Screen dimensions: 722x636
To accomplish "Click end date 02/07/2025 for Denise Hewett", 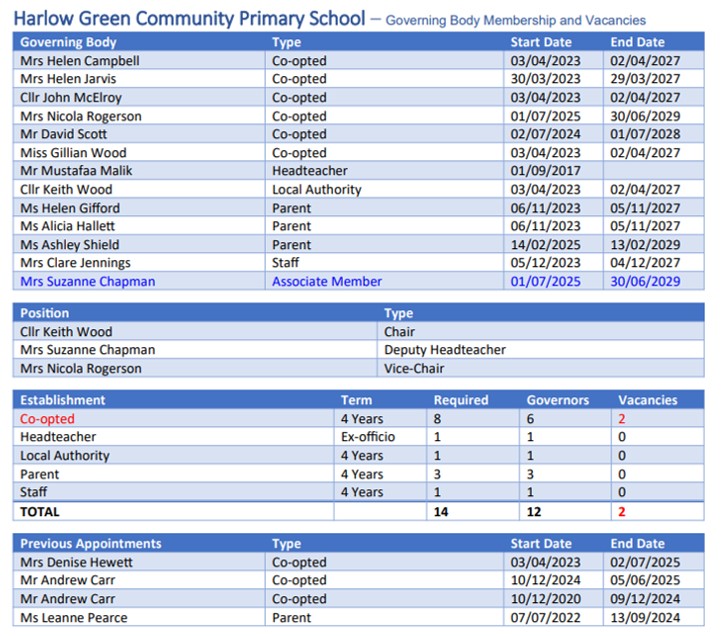I will point(645,562).
